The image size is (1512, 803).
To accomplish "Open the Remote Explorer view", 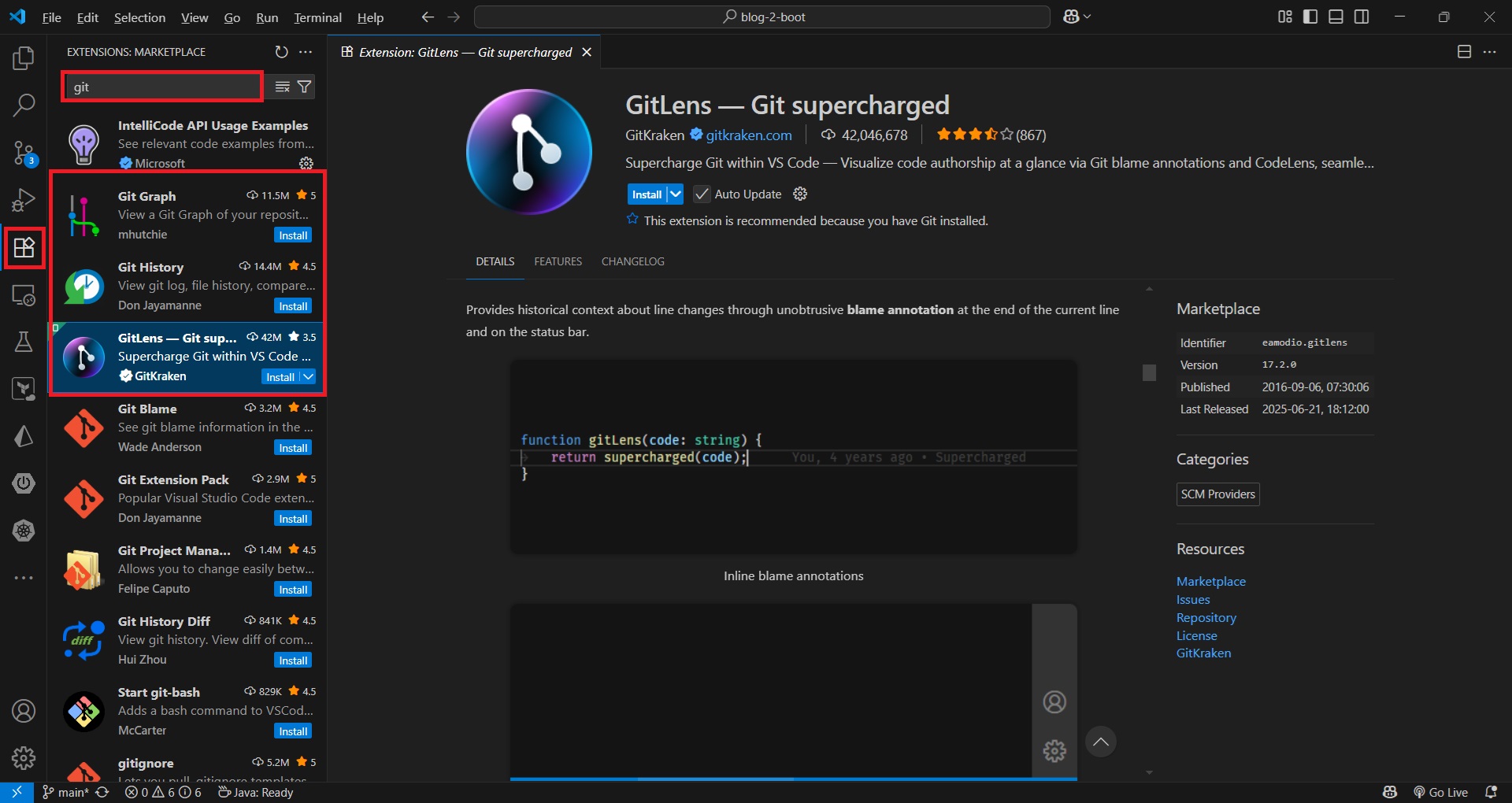I will (24, 295).
